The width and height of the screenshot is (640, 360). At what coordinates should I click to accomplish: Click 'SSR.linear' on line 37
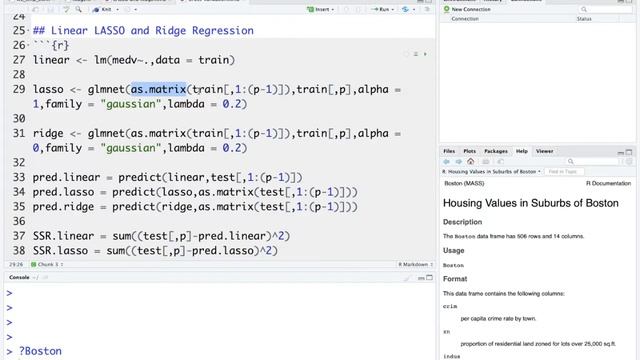click(63, 236)
